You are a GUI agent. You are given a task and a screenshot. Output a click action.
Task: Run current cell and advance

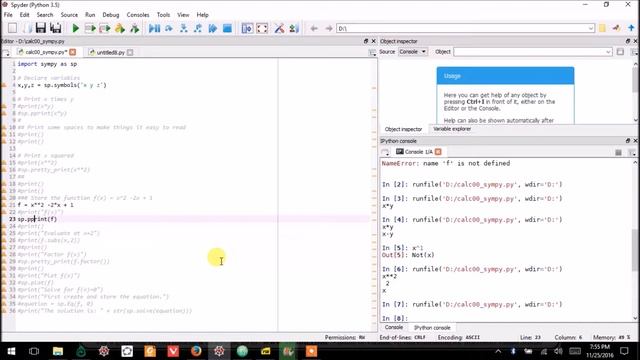[105, 28]
